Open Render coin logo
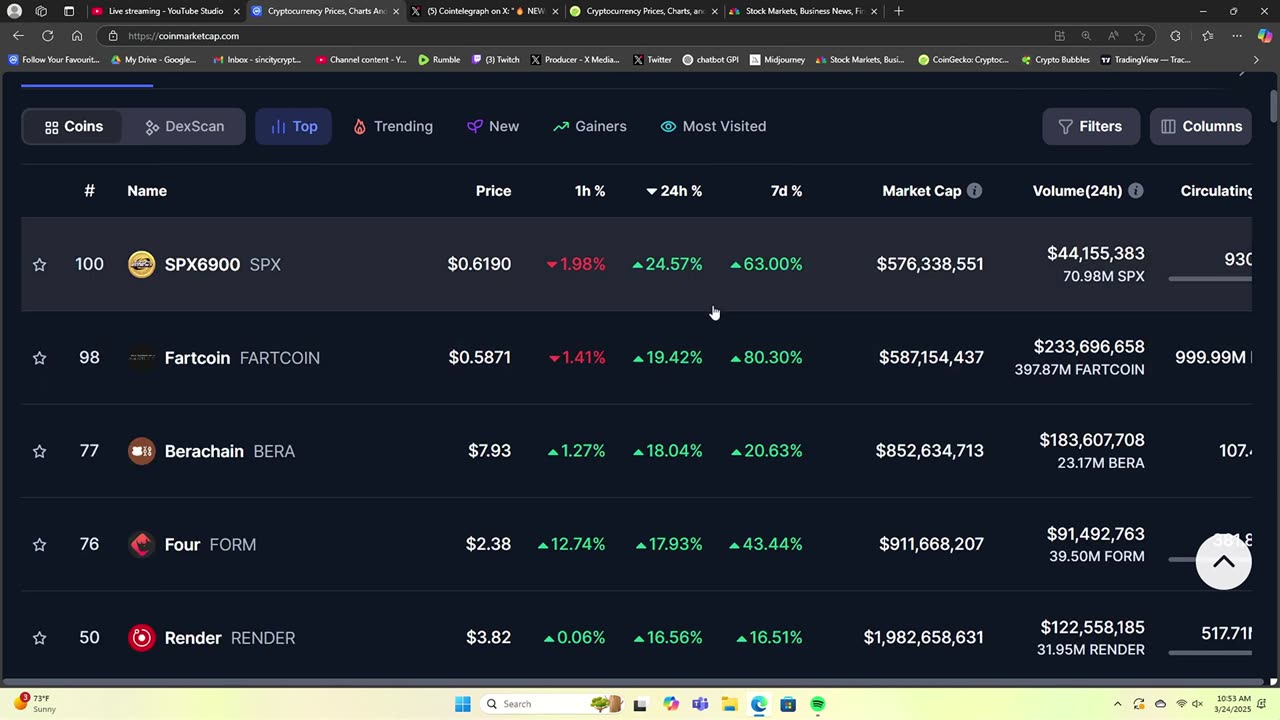 pos(142,637)
